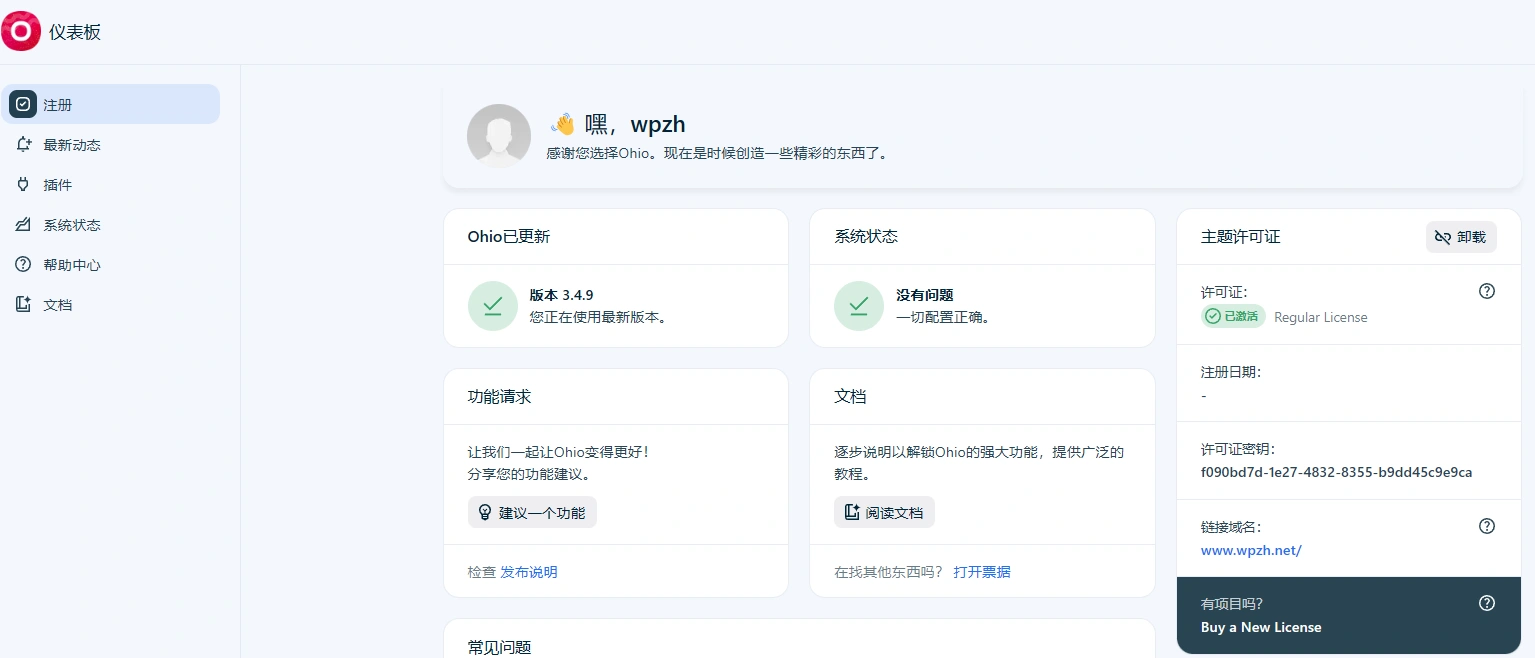The width and height of the screenshot is (1535, 658).
Task: Select the 注册 icon in the sidebar
Action: (23, 104)
